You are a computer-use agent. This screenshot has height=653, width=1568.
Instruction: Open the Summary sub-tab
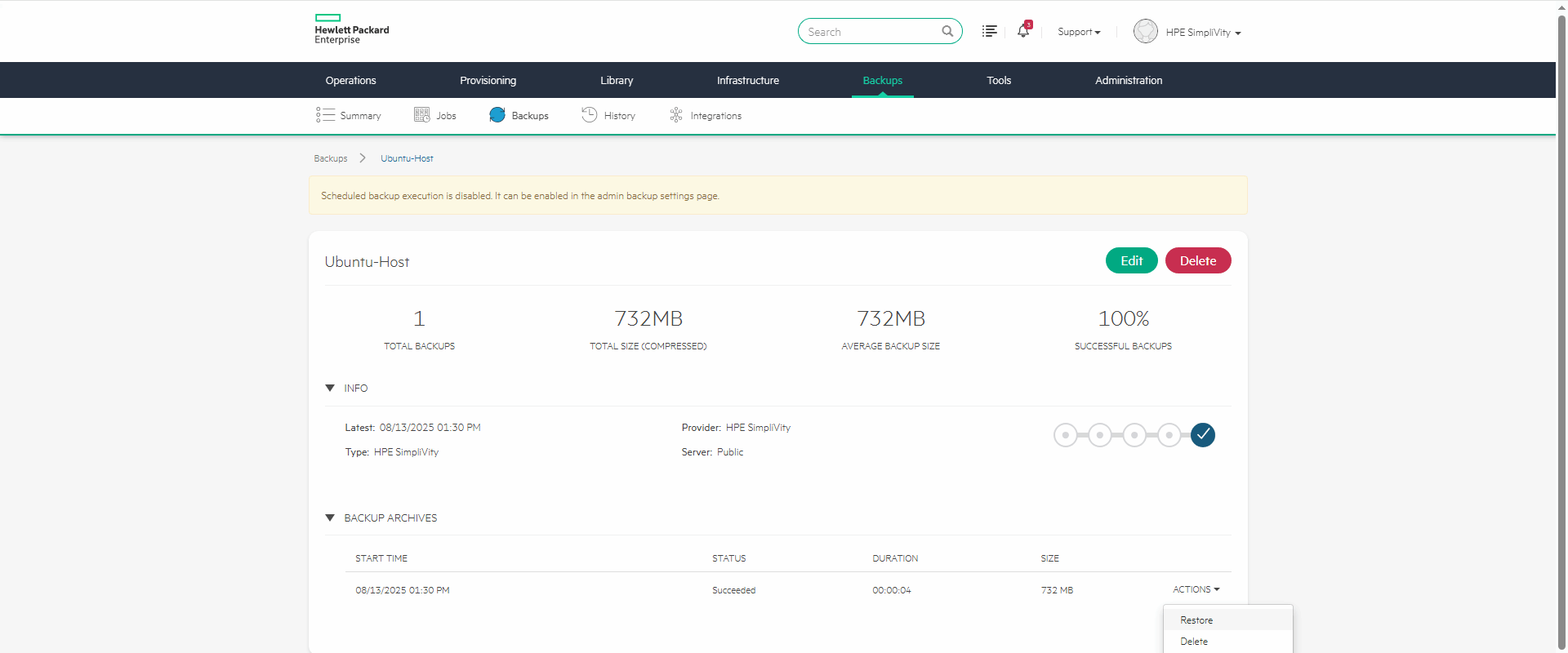tap(349, 115)
